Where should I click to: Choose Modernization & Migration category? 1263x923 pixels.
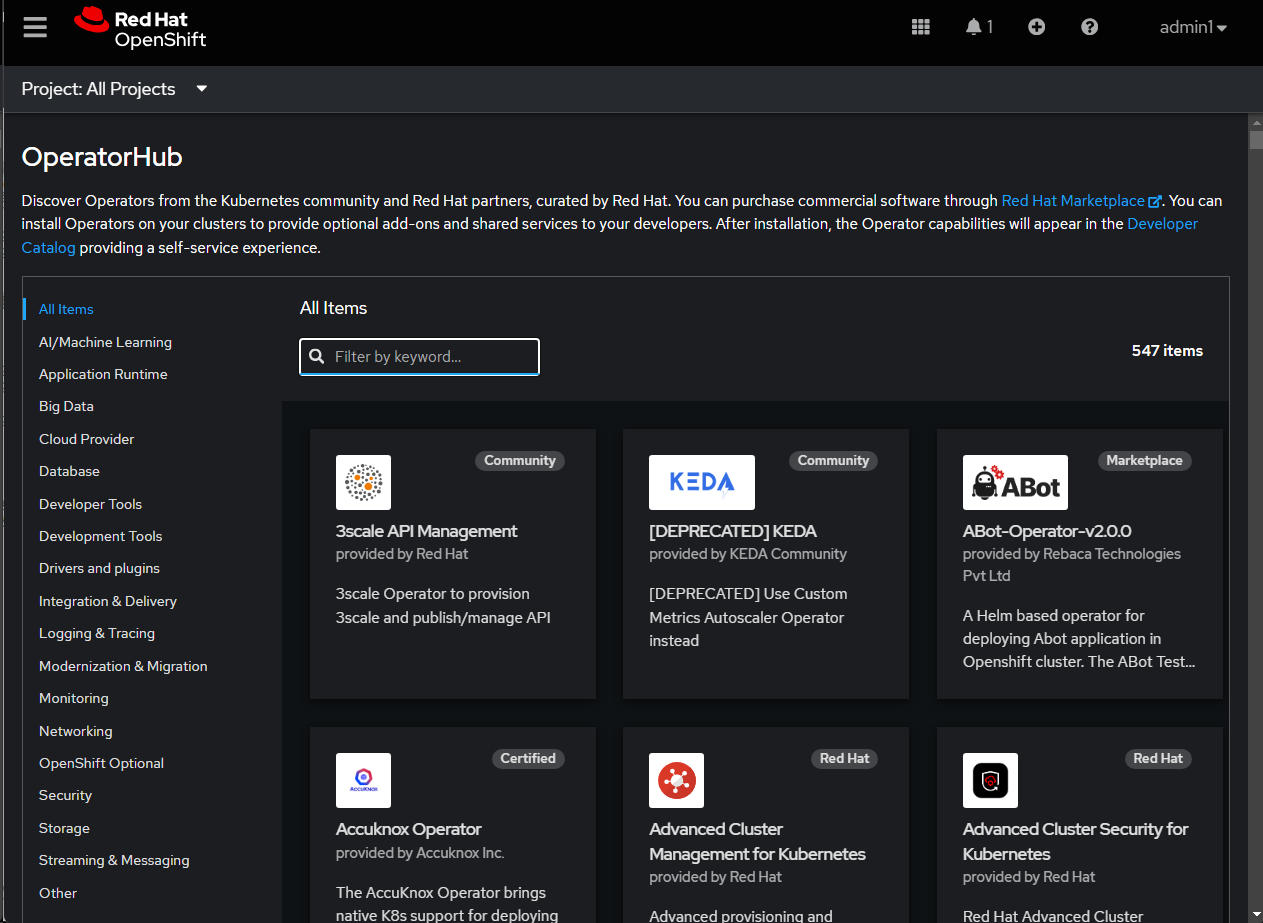tap(123, 666)
